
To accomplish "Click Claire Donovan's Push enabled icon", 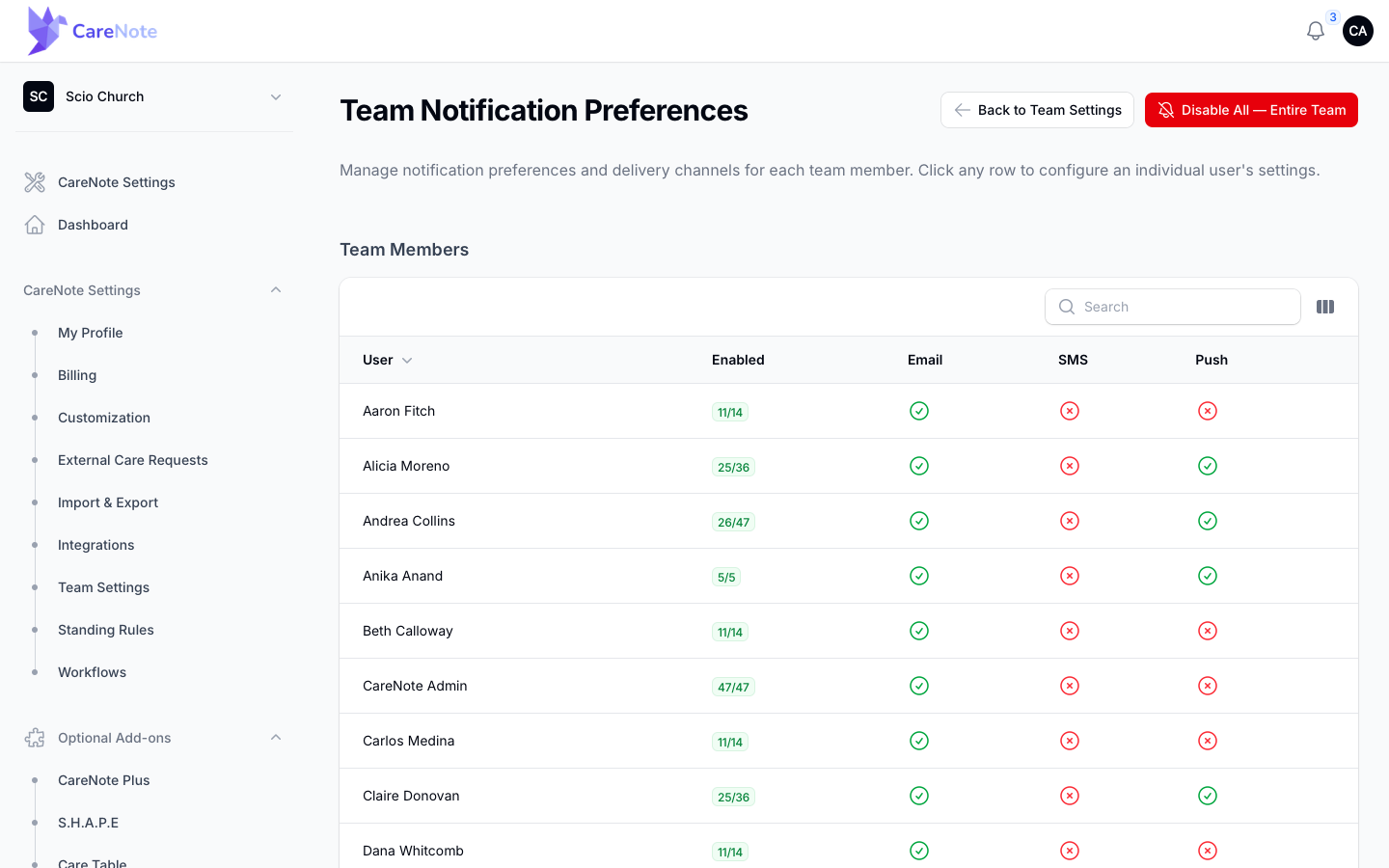I will point(1208,796).
